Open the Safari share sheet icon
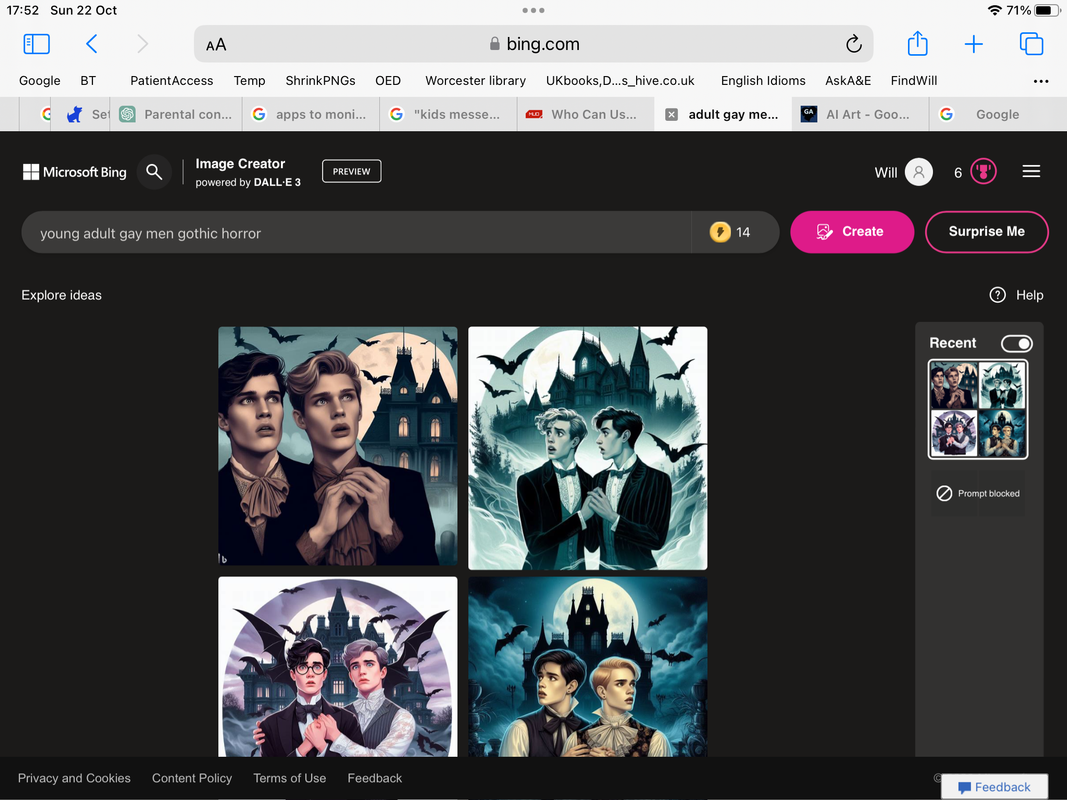Image resolution: width=1067 pixels, height=800 pixels. [917, 44]
